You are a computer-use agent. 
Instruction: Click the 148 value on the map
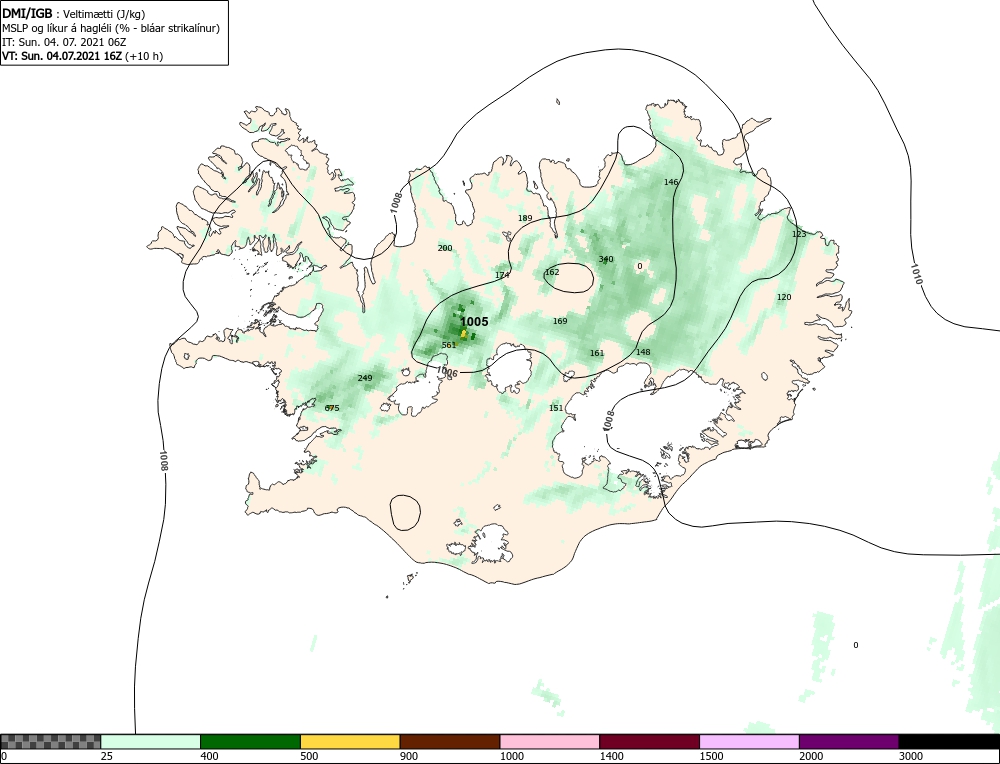click(643, 352)
